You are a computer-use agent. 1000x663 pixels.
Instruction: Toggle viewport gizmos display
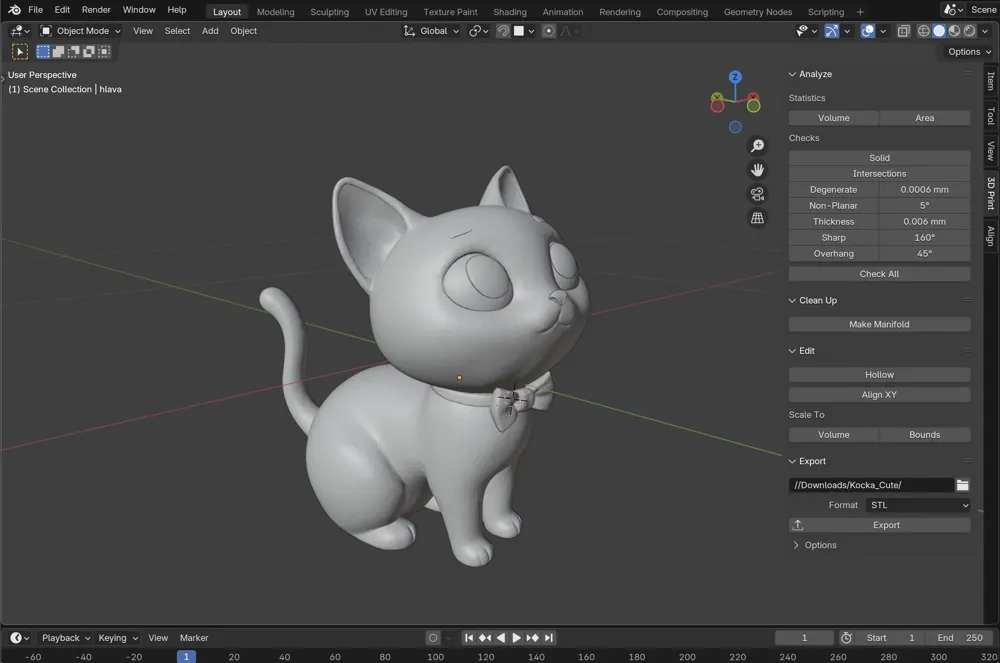pos(831,31)
